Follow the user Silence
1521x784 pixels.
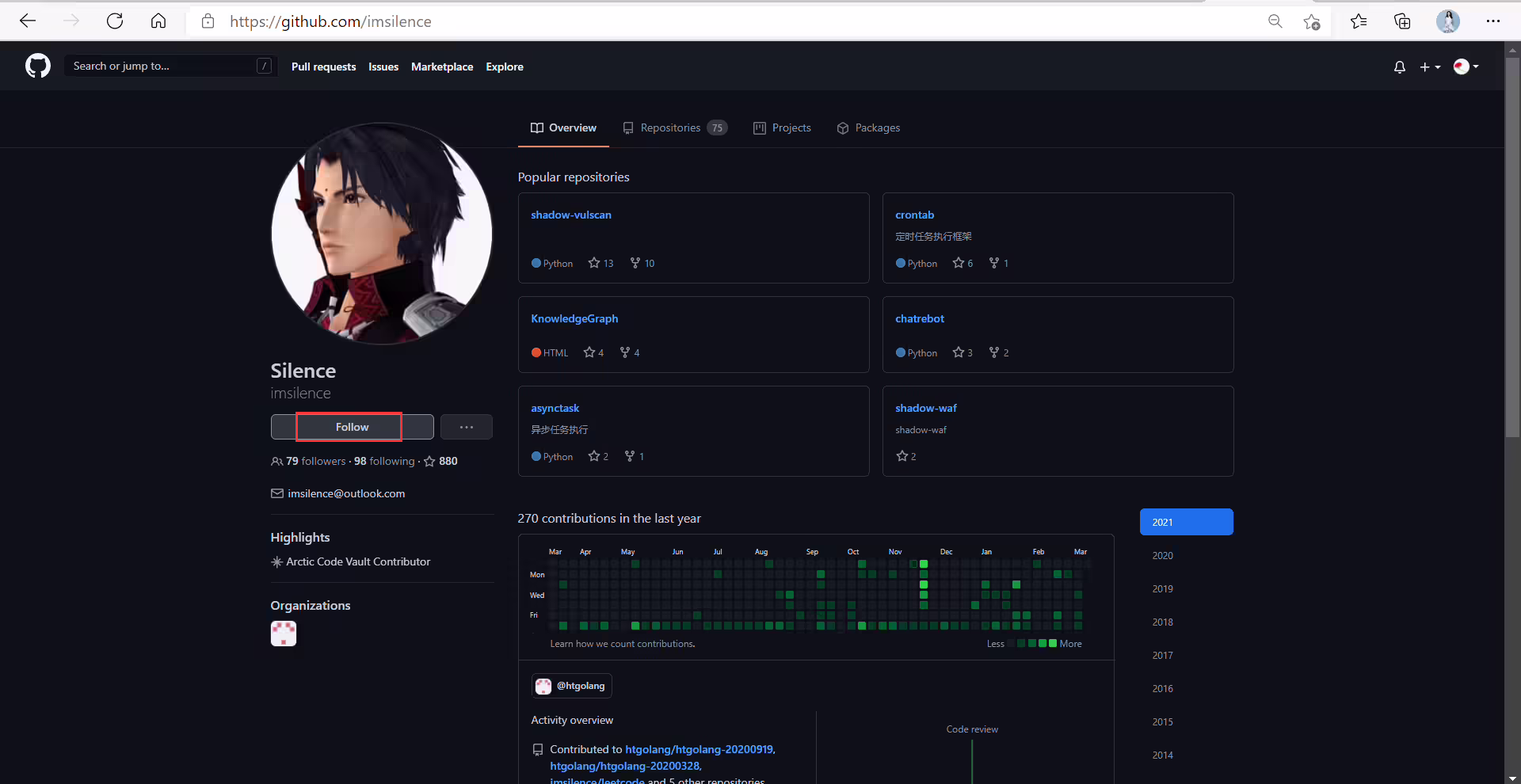point(352,427)
